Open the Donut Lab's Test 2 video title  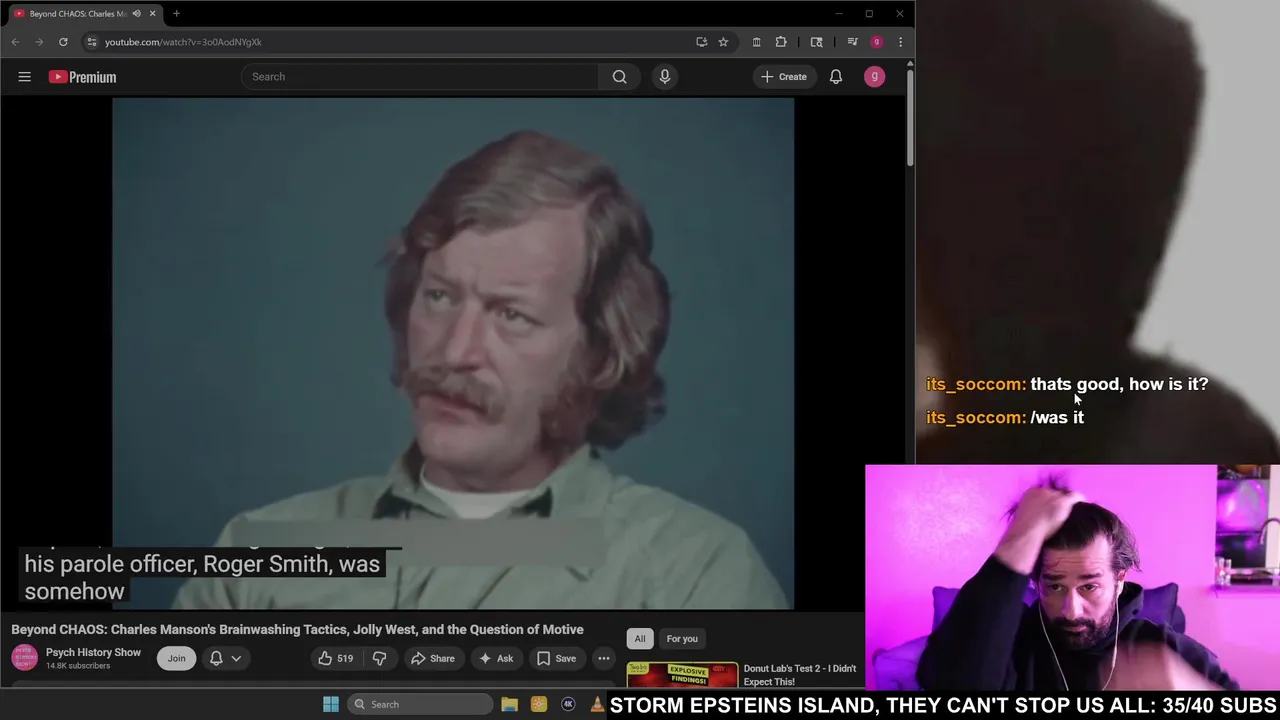[800, 675]
